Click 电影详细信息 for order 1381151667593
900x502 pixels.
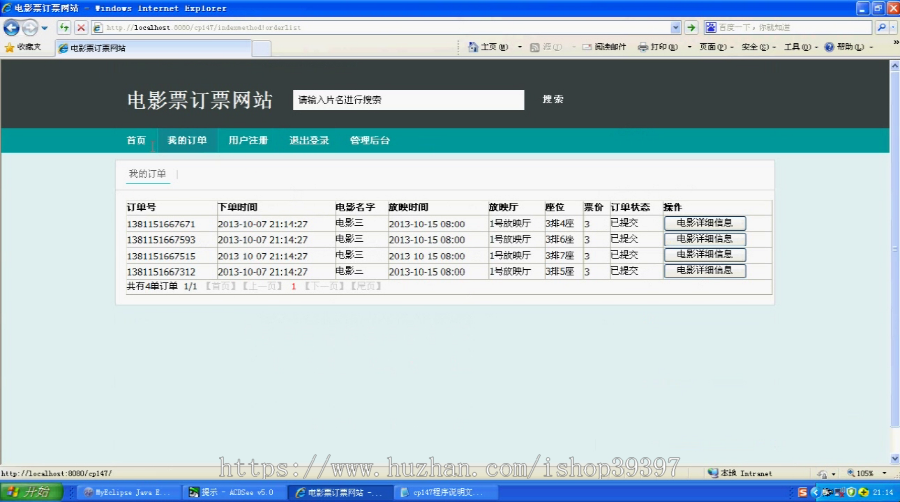(705, 239)
